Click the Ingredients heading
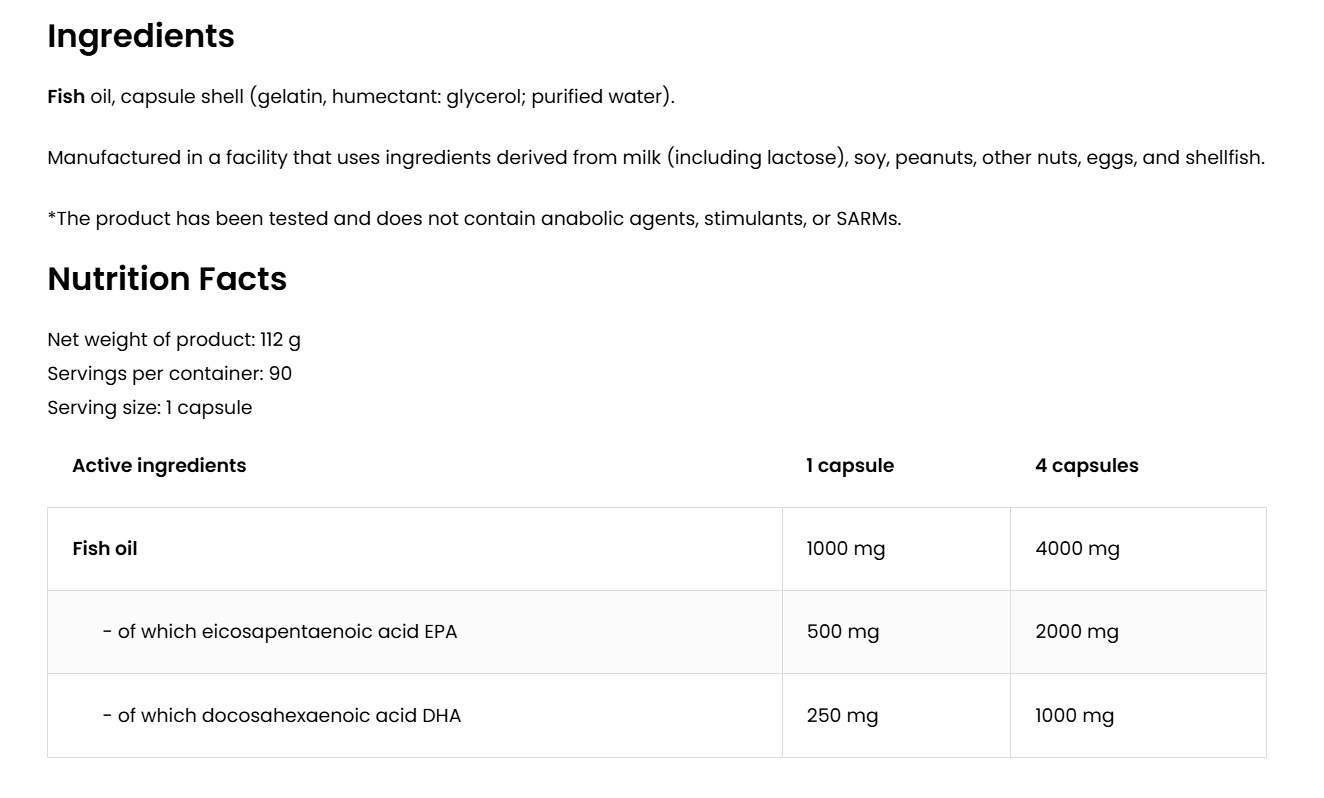Image resolution: width=1324 pixels, height=798 pixels. click(x=141, y=36)
